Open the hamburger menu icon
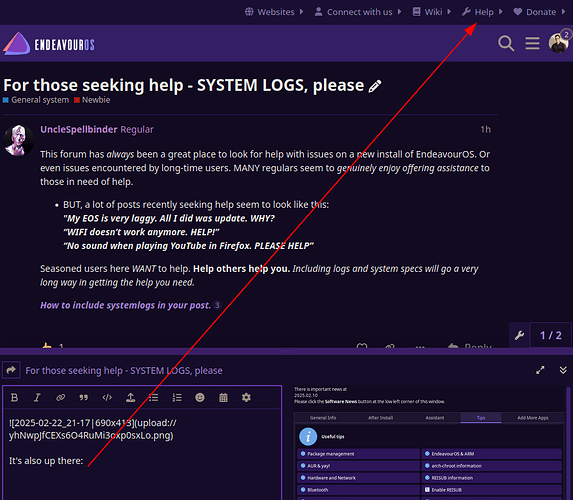This screenshot has width=573, height=500. coord(532,43)
